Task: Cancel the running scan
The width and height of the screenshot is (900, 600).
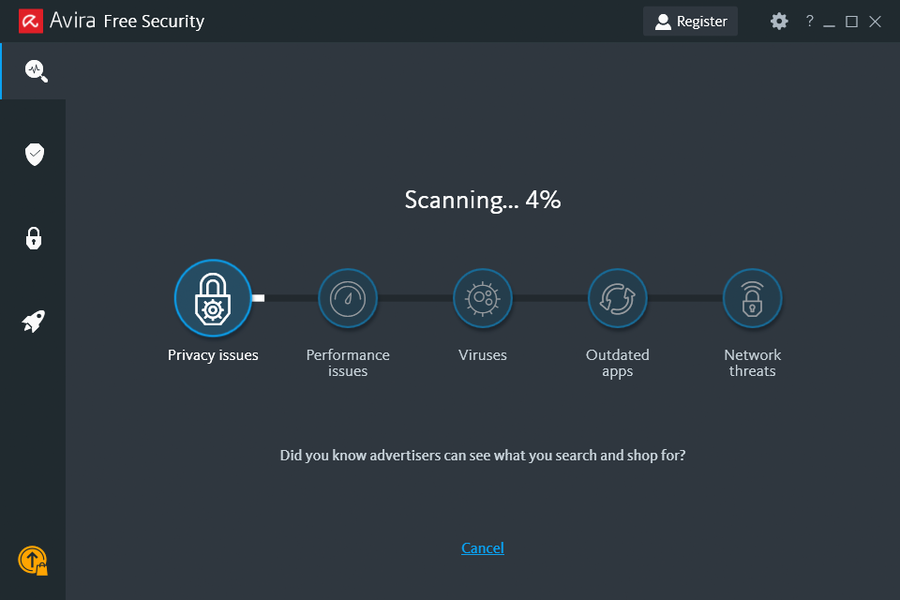Action: (482, 548)
